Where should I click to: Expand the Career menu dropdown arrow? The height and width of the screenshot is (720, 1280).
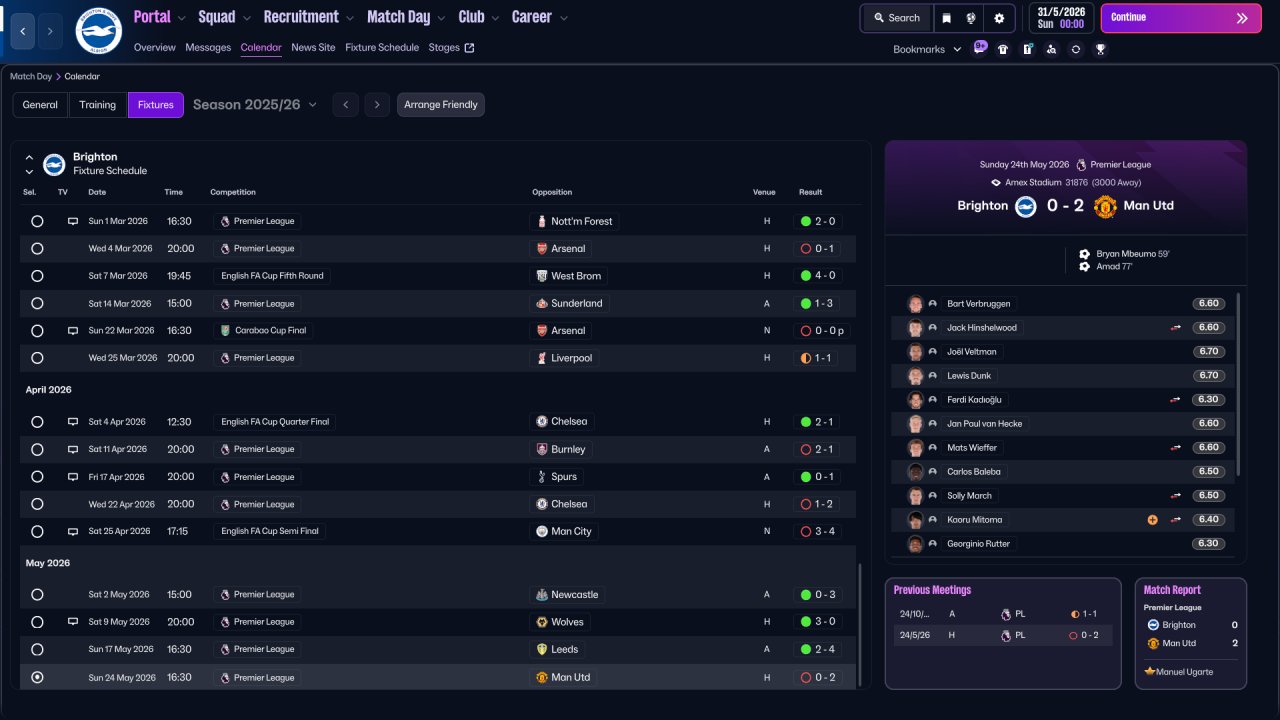tap(563, 18)
